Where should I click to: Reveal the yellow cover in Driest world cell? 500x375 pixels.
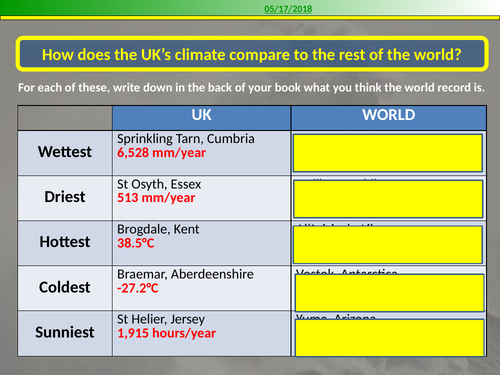click(388, 199)
